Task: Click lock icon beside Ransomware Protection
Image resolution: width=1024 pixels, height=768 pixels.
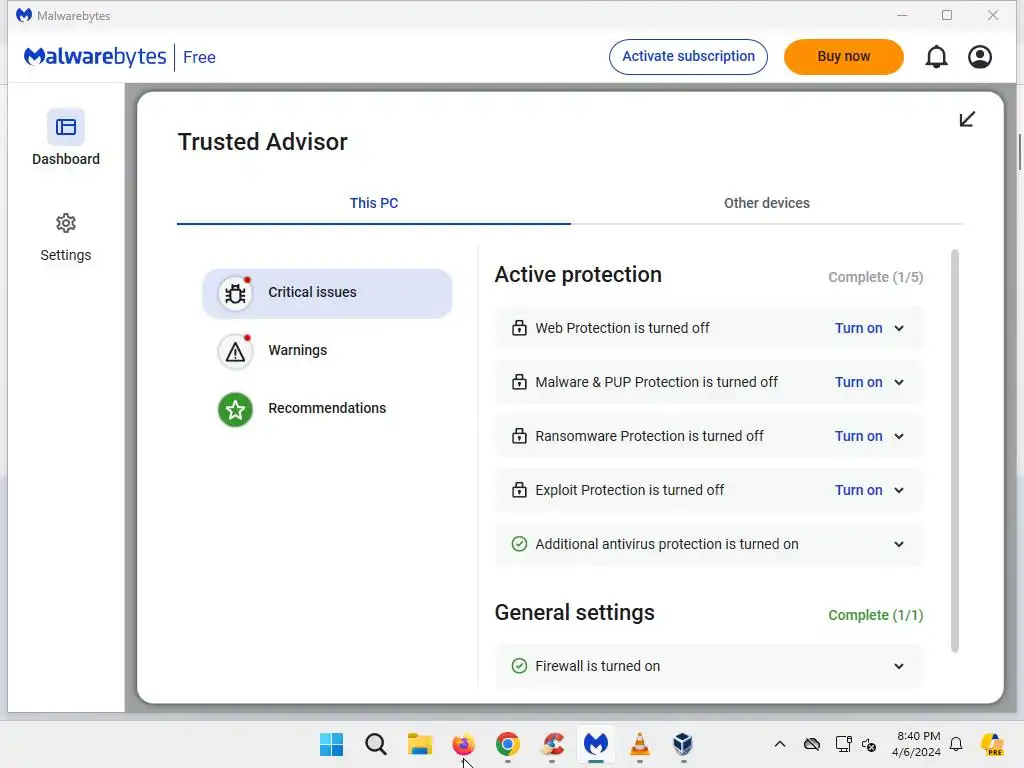Action: pyautogui.click(x=519, y=436)
